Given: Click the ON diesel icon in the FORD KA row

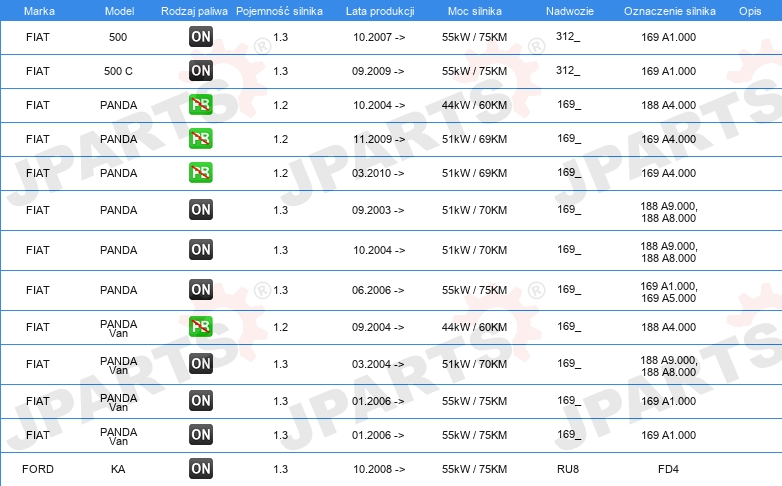Looking at the screenshot, I should (200, 468).
